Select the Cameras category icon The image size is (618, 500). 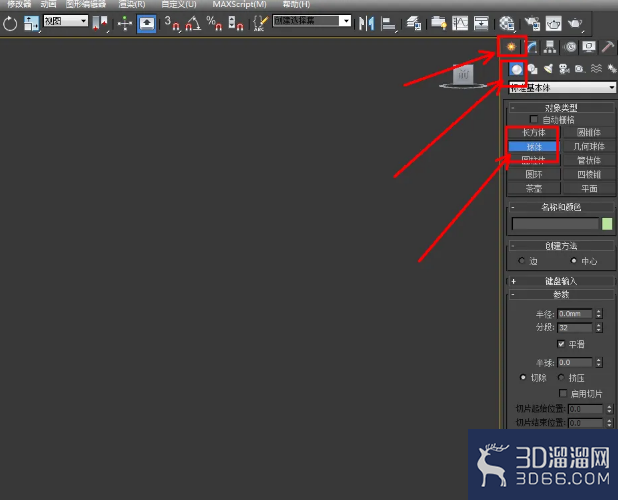tap(564, 69)
